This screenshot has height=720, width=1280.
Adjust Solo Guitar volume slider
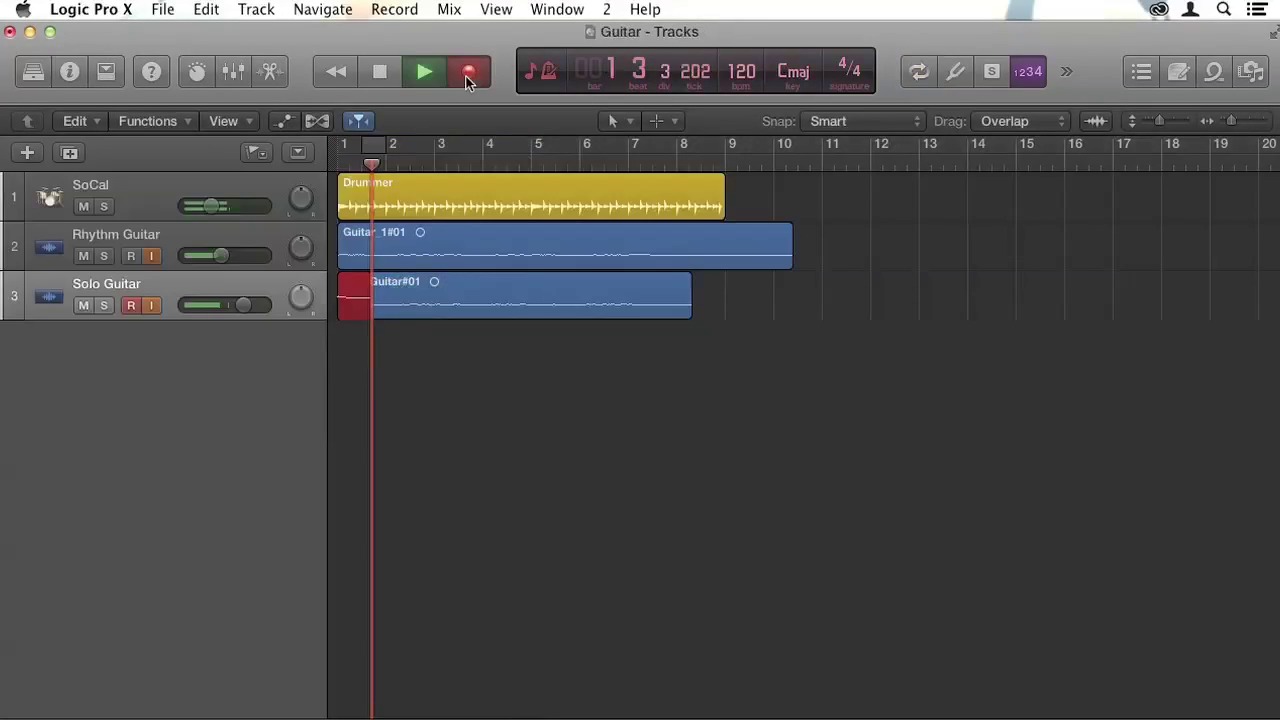(224, 305)
